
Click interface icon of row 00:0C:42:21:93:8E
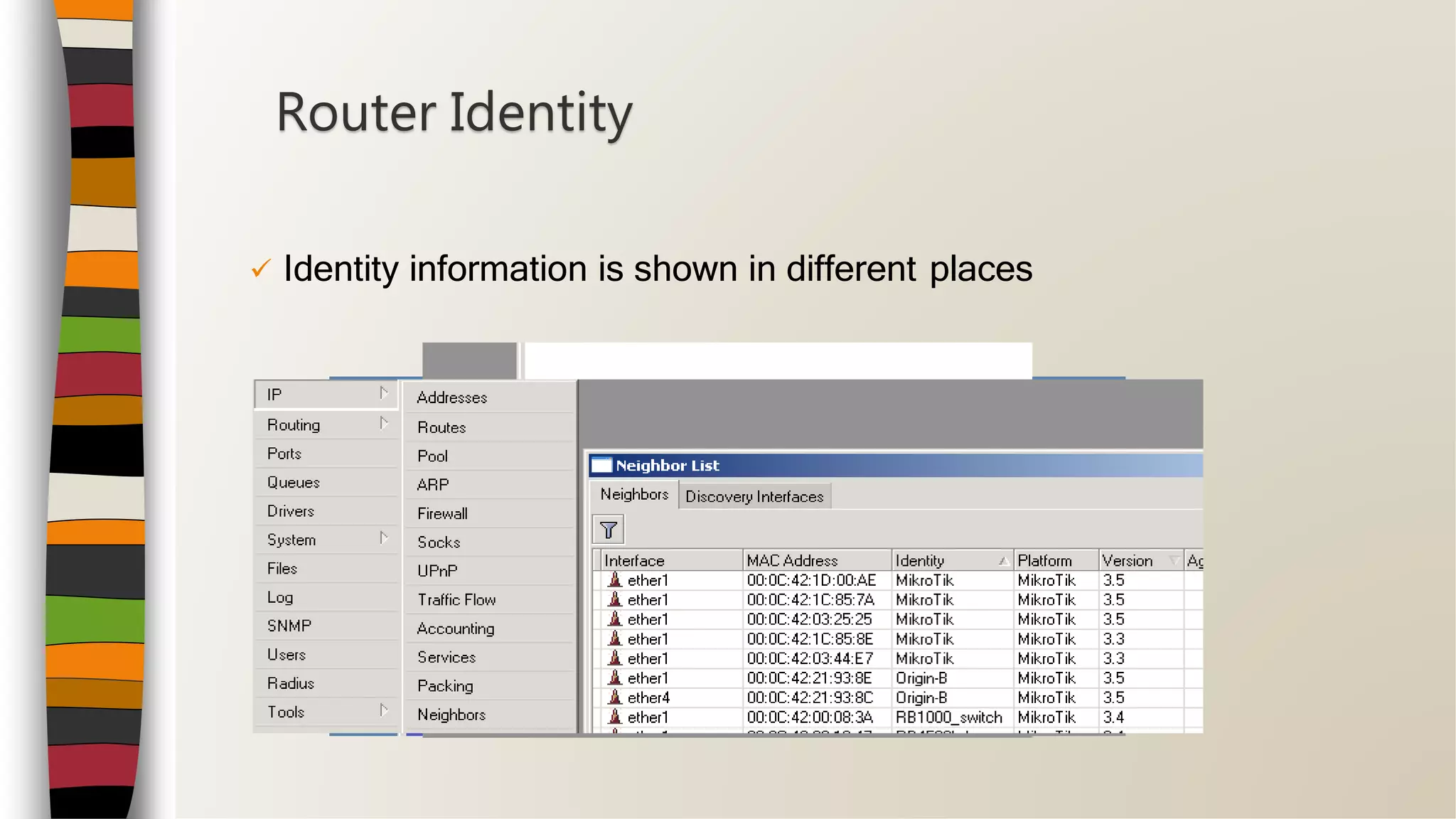pos(615,678)
